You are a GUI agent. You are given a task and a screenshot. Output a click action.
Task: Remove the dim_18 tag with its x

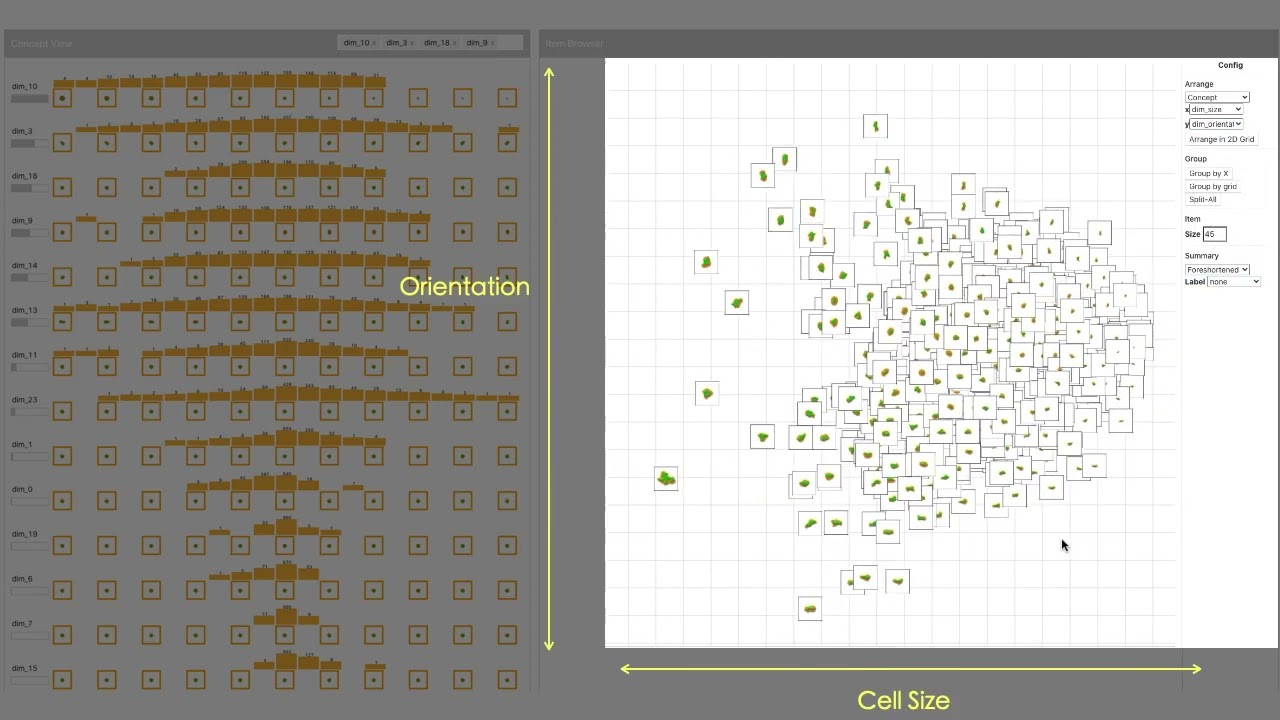point(453,43)
